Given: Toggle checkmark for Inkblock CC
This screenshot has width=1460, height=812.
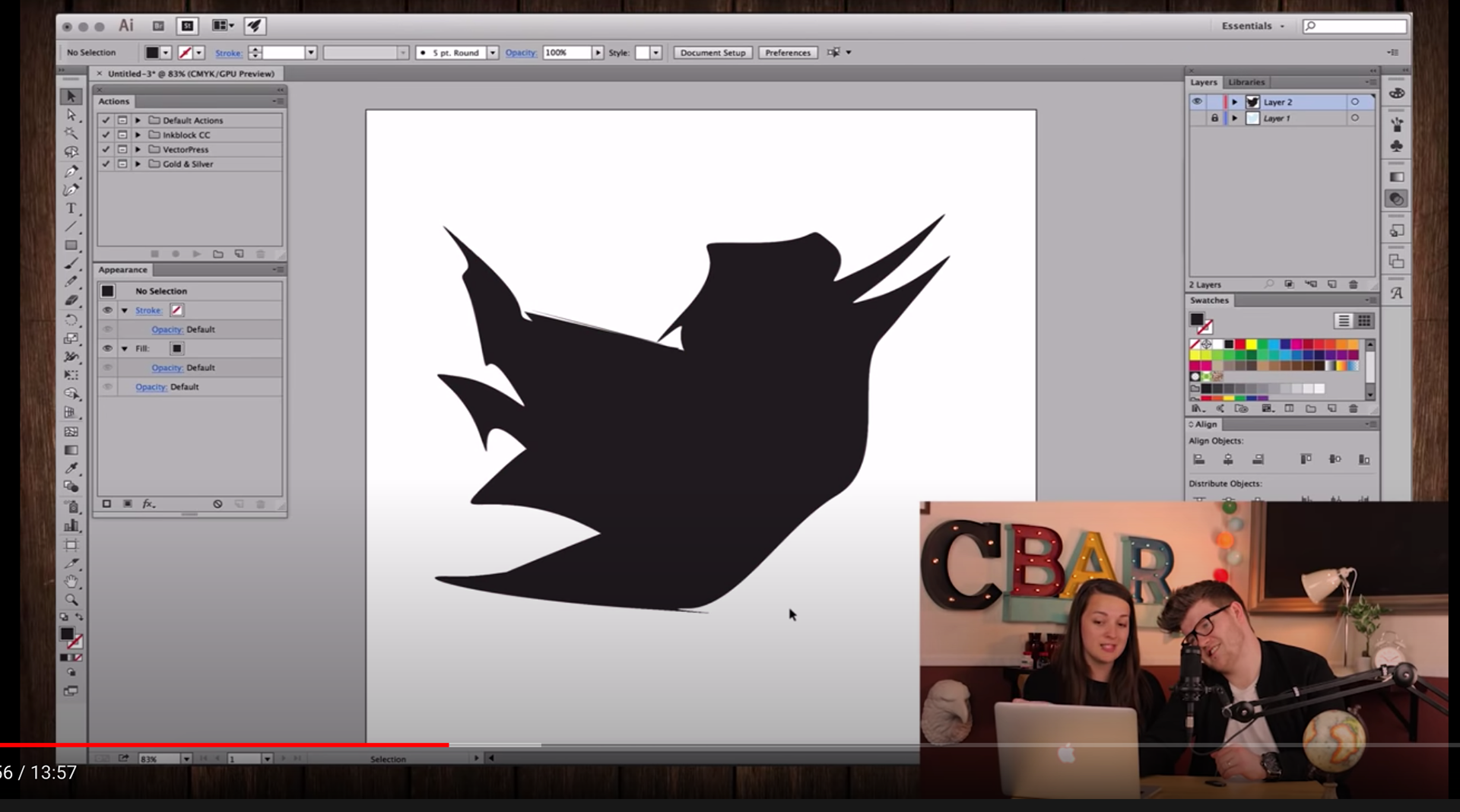Looking at the screenshot, I should (x=106, y=135).
